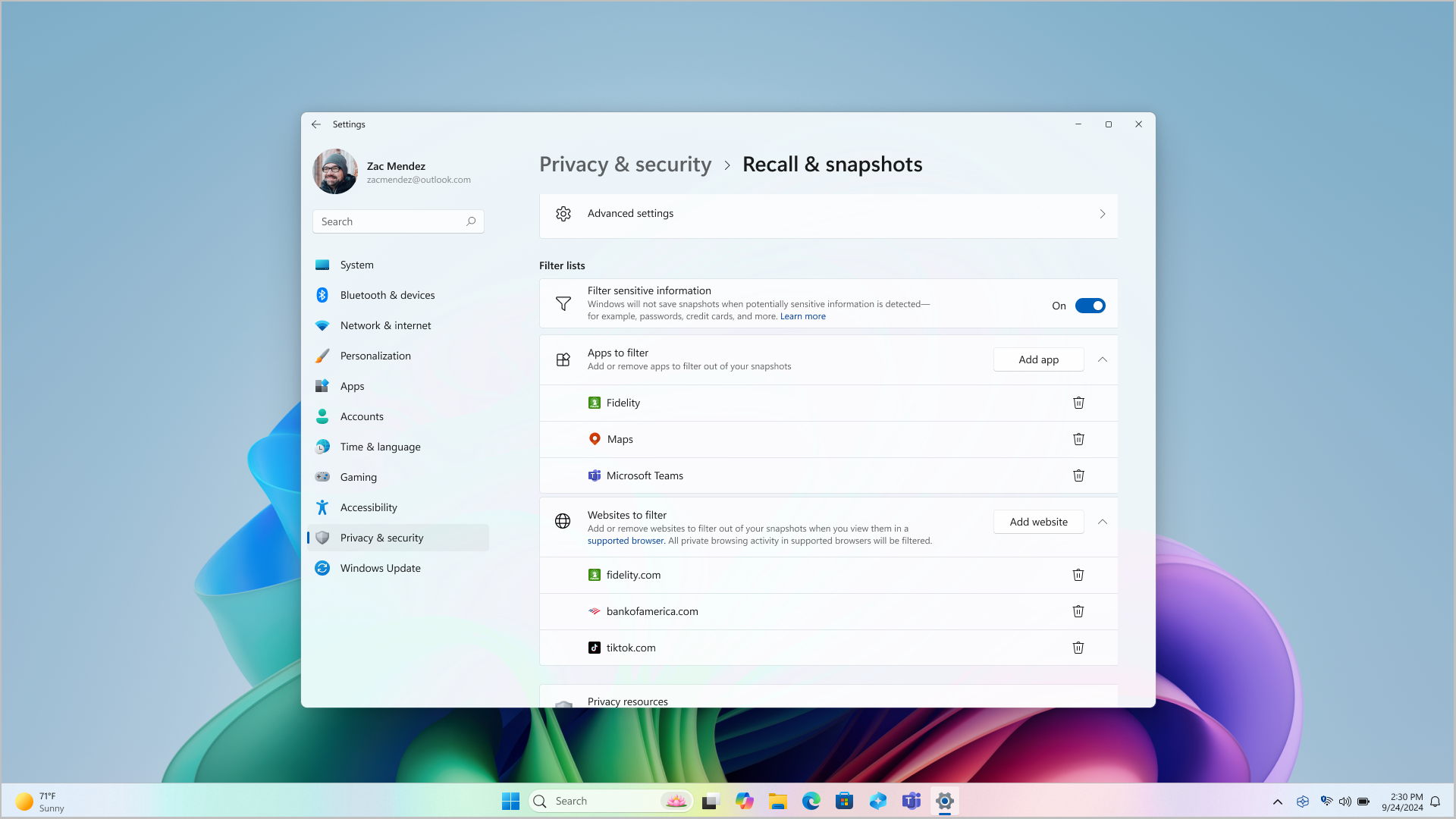Expand Advanced settings chevron arrow

coord(1101,214)
